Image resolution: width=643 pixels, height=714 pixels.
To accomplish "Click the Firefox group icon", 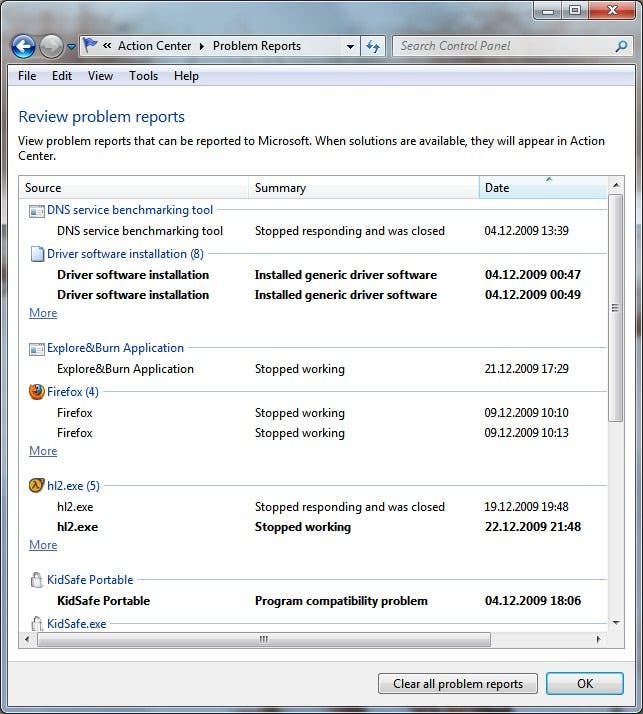I will coord(36,392).
